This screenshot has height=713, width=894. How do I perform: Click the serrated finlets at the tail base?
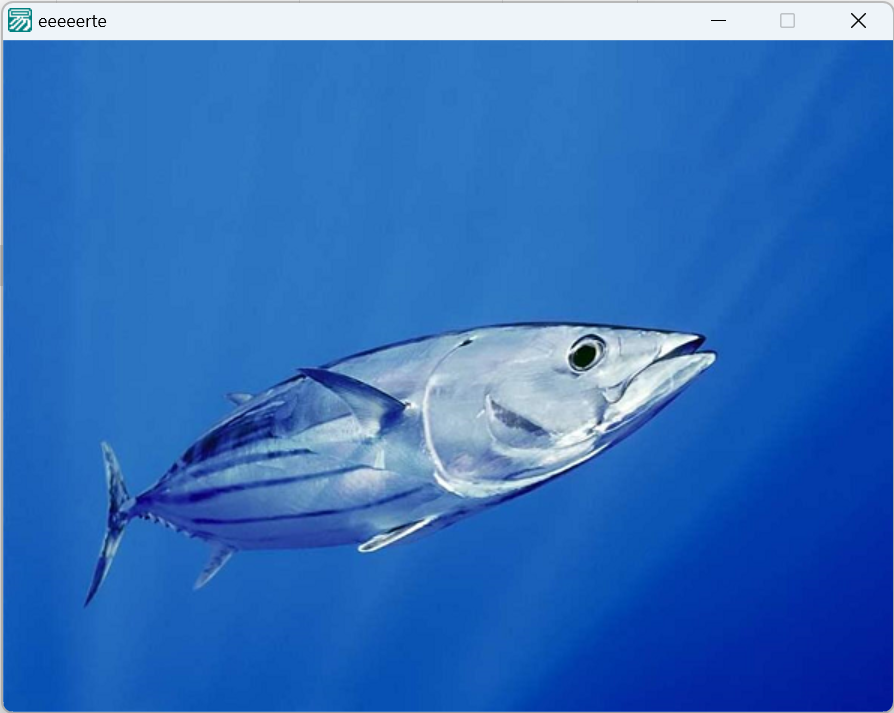pos(158,520)
